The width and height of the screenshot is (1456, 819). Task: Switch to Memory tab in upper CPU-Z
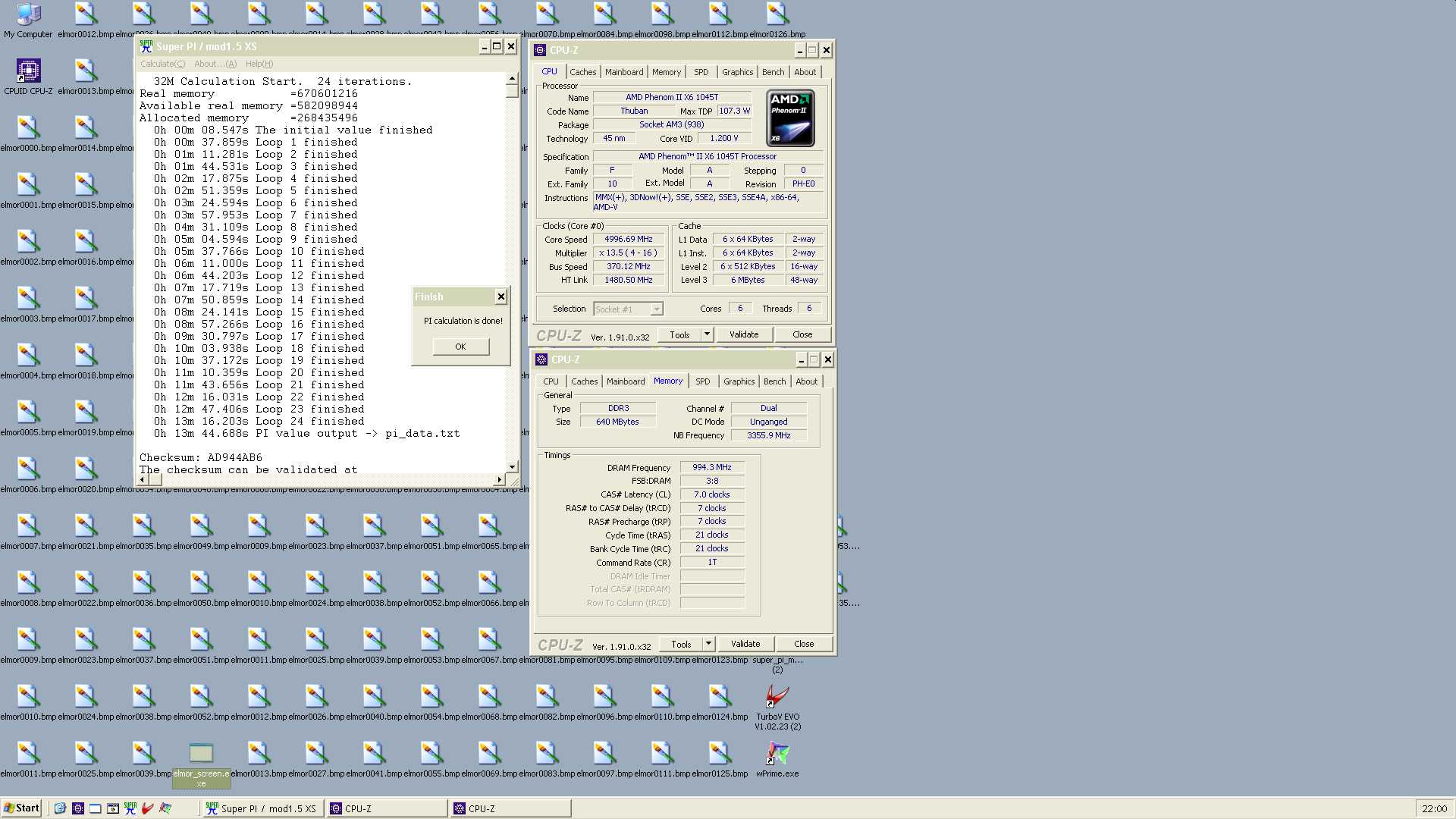click(x=667, y=72)
